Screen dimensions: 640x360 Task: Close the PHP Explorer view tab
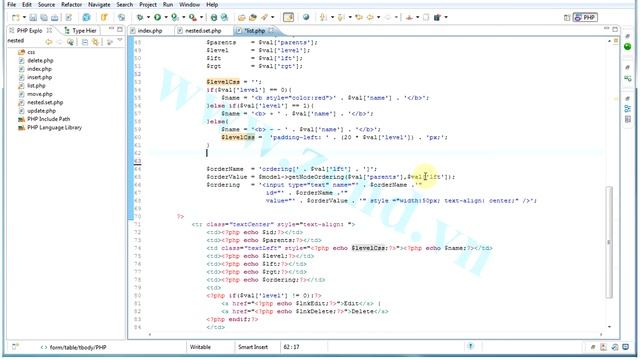pyautogui.click(x=49, y=30)
